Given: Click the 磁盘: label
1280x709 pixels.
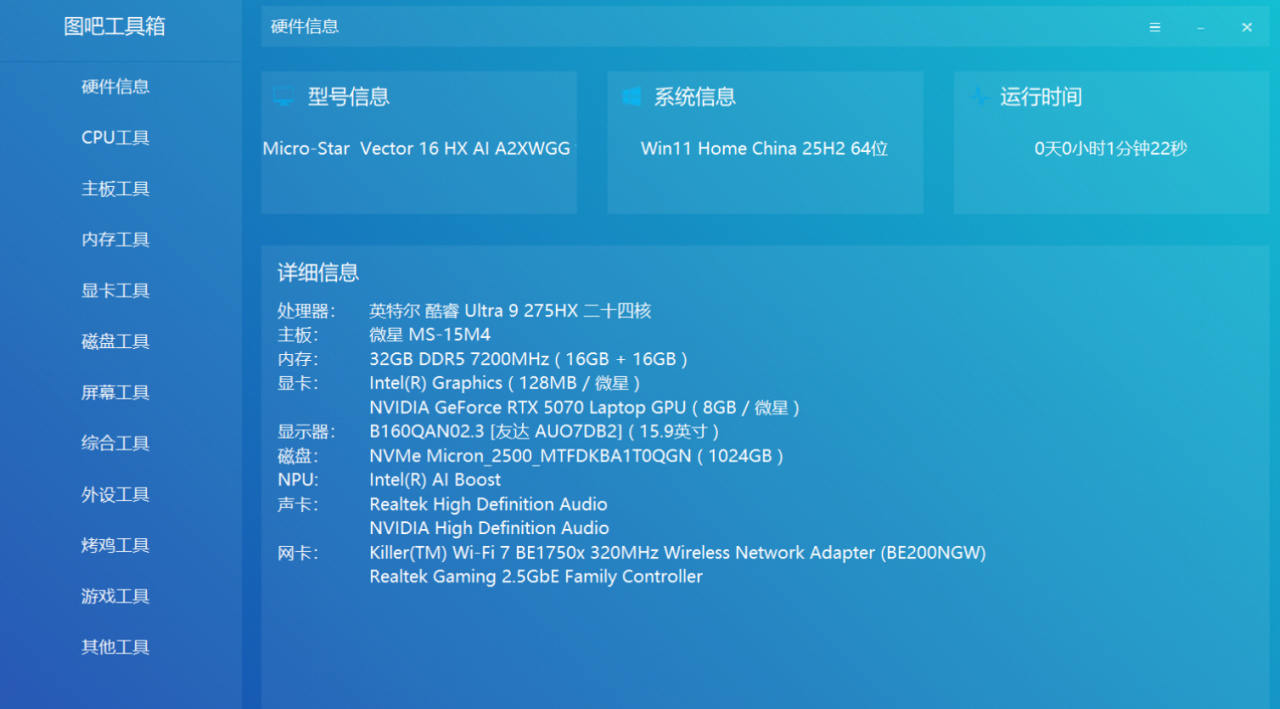Looking at the screenshot, I should tap(297, 456).
